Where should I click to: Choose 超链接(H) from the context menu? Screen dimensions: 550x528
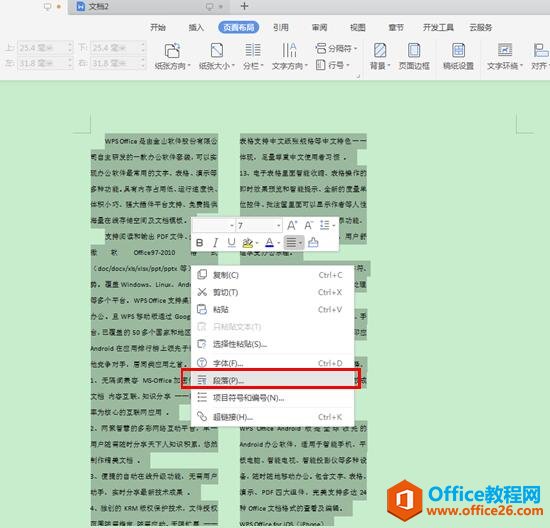(x=273, y=417)
